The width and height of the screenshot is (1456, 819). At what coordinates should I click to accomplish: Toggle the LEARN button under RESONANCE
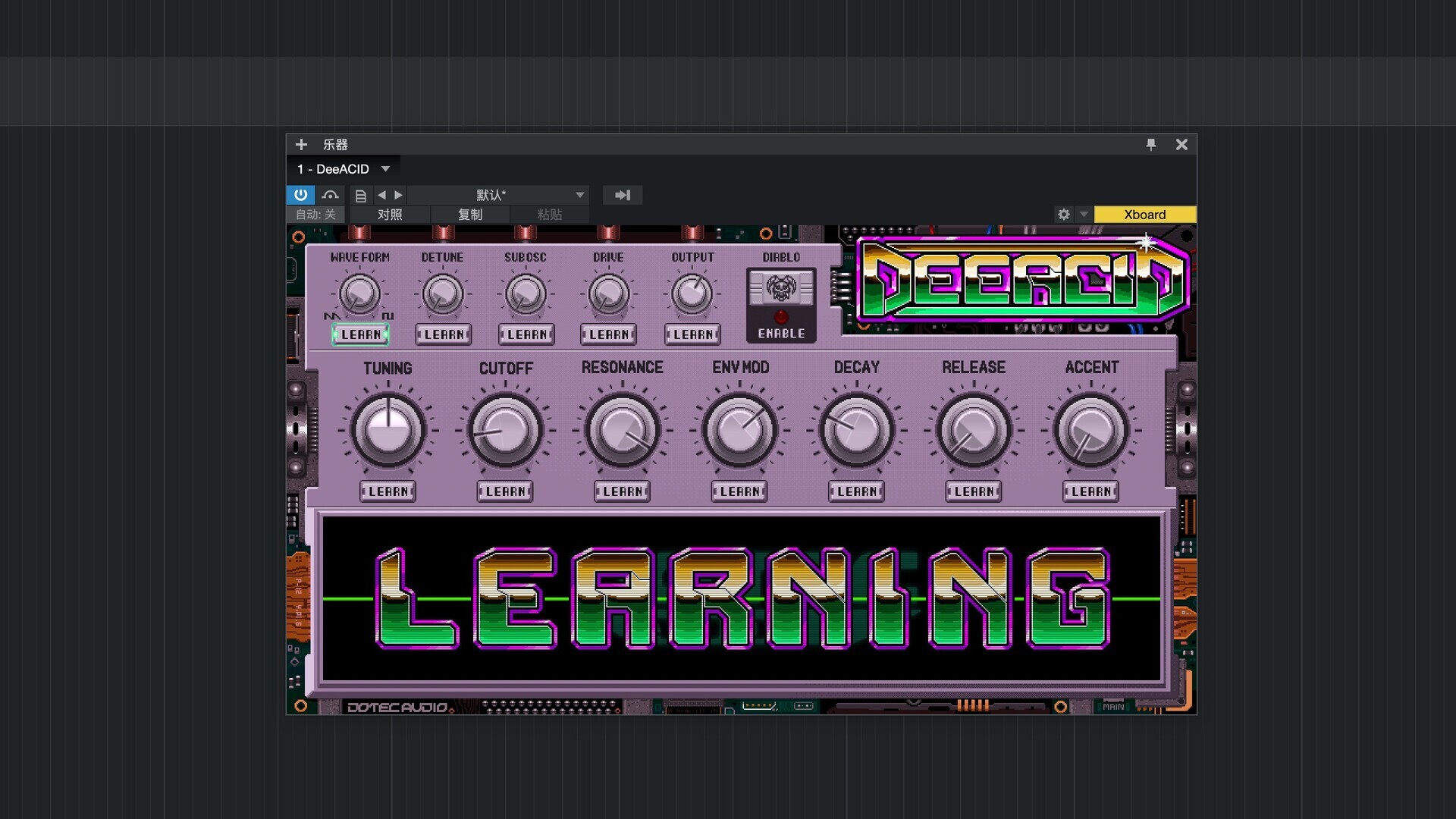tap(623, 491)
